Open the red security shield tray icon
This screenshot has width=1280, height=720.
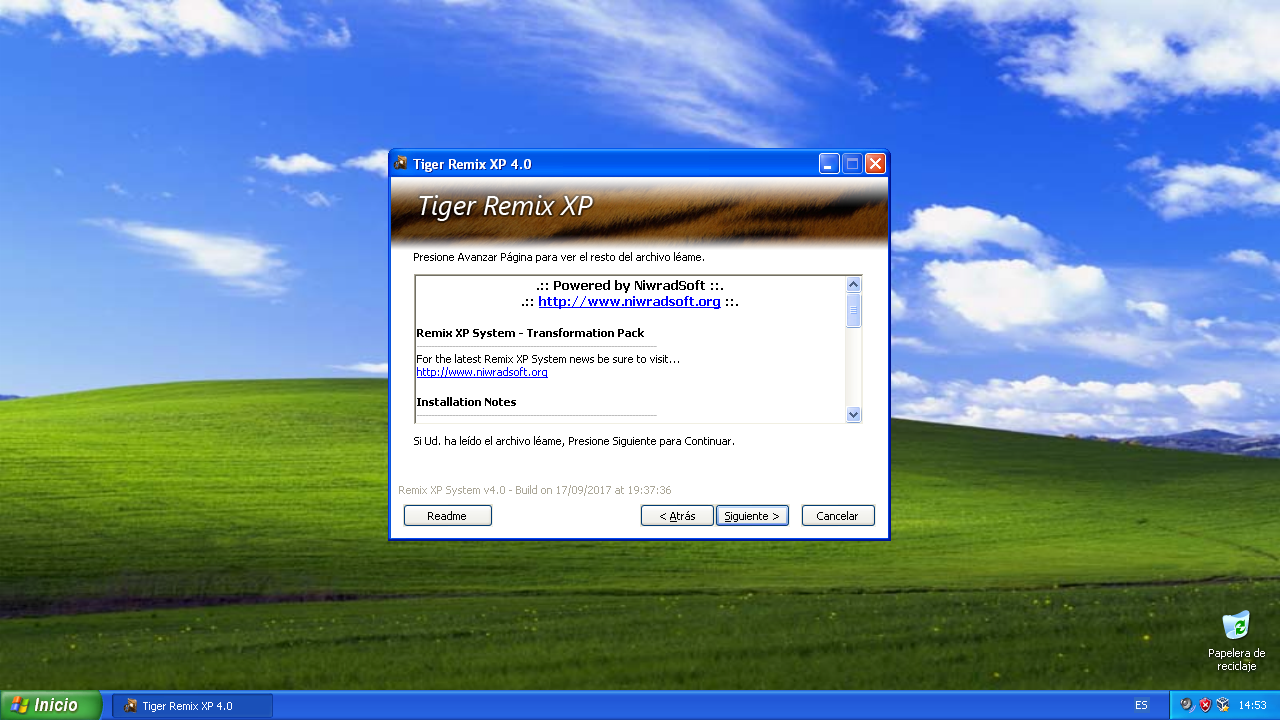tap(1205, 705)
